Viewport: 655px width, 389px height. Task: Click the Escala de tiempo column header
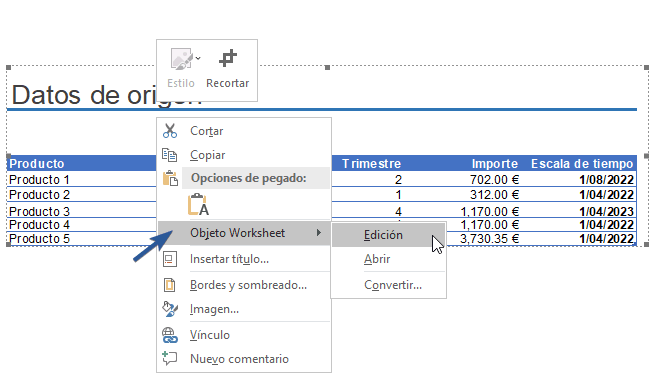coord(582,163)
